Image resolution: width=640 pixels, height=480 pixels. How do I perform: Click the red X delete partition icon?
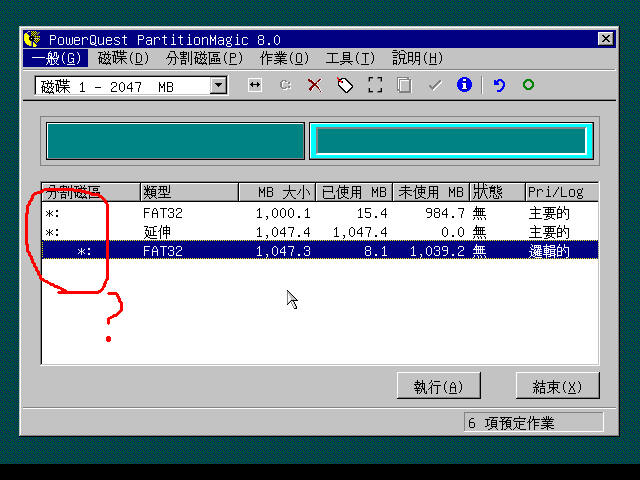point(314,85)
